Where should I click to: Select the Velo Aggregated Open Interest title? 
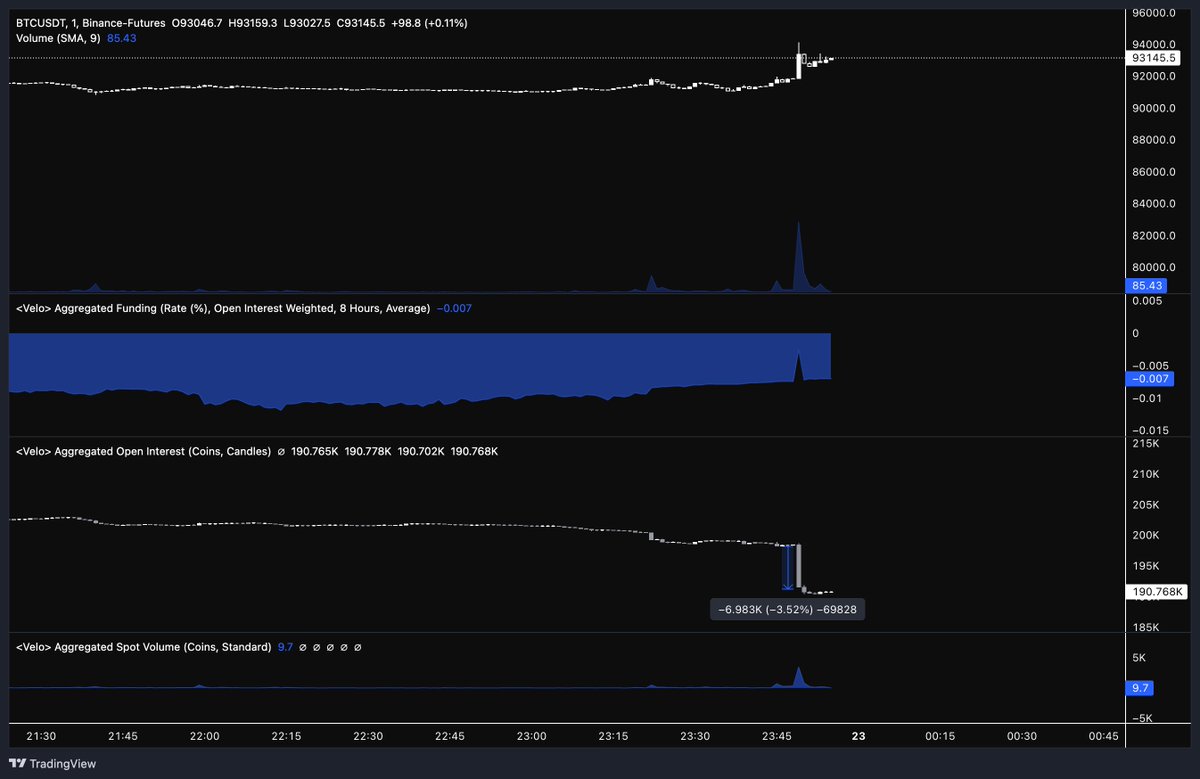tap(143, 452)
